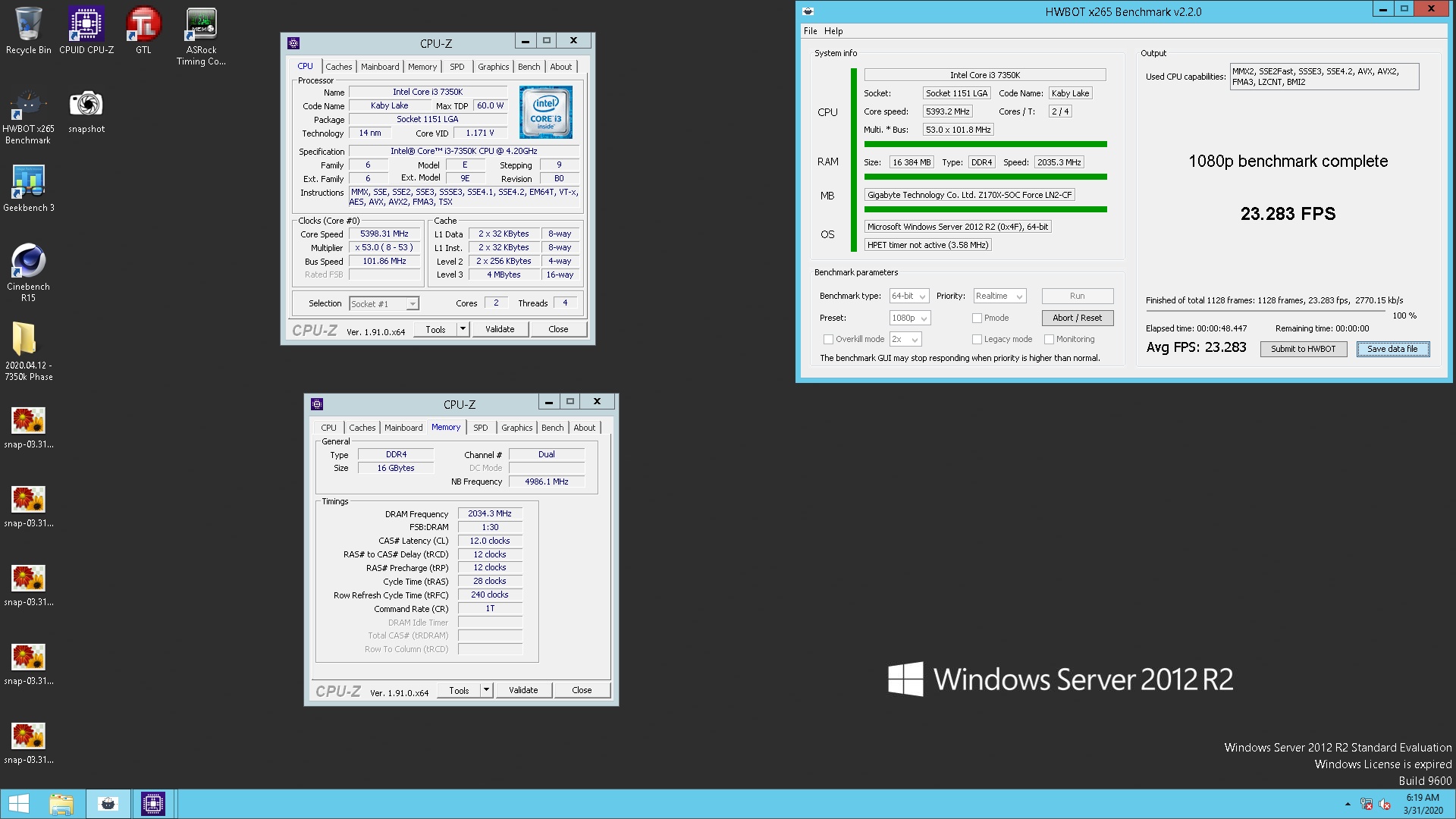This screenshot has height=819, width=1456.
Task: Open the Preset 1080p dropdown
Action: click(909, 318)
